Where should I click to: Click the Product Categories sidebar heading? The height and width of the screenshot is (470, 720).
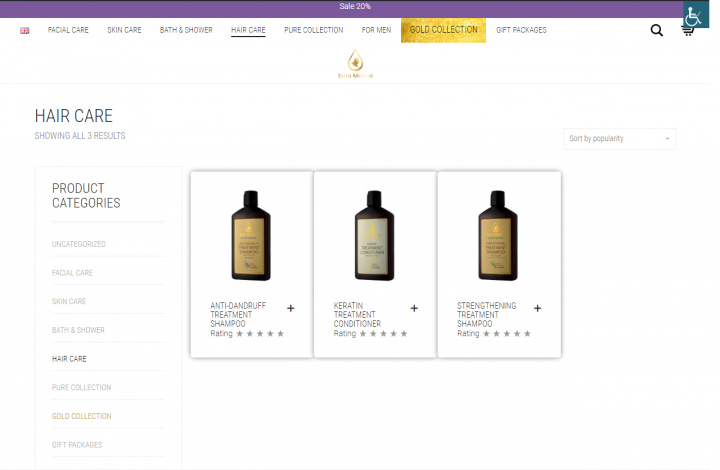(x=86, y=196)
